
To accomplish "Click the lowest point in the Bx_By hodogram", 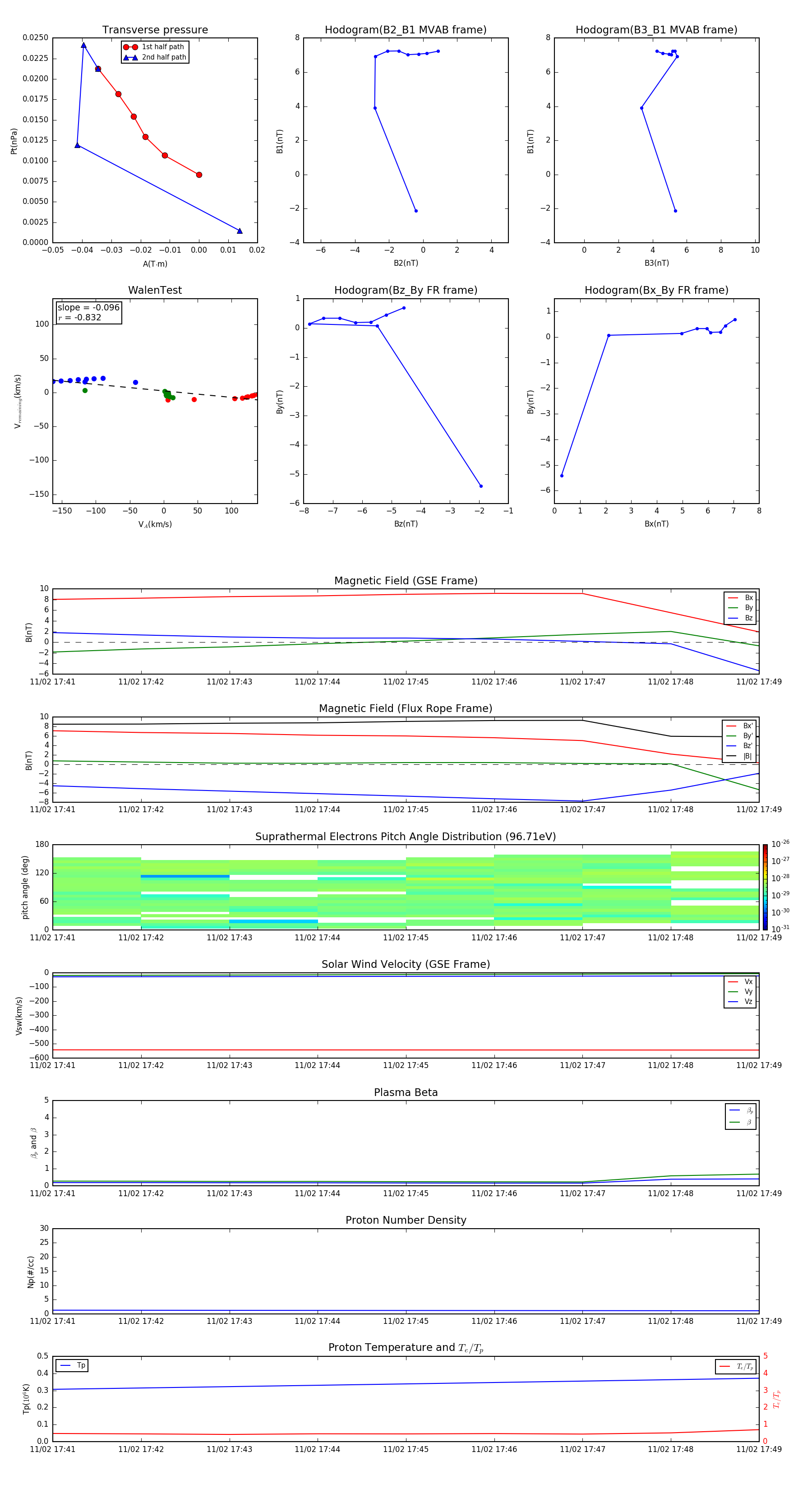I will tap(562, 476).
